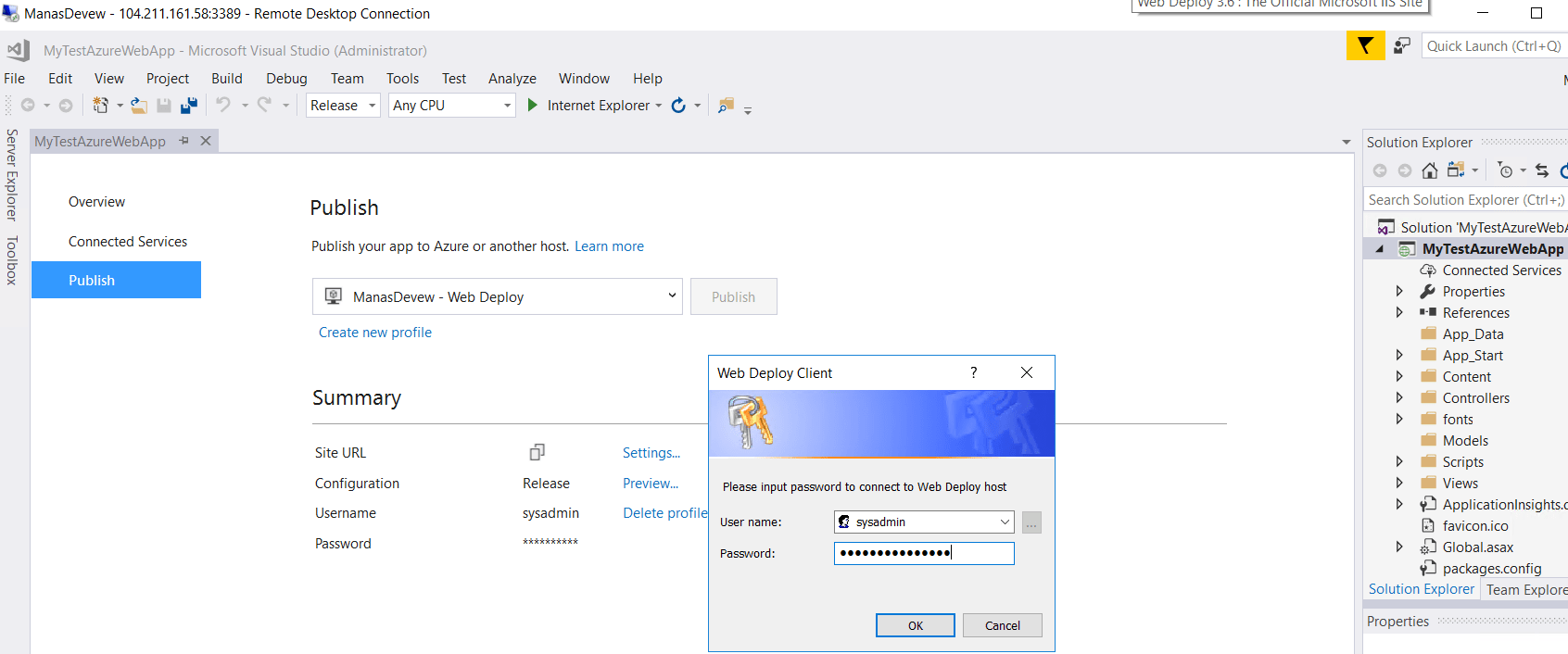Click the Quick Launch search box
This screenshot has width=1568, height=654.
pyautogui.click(x=1494, y=45)
